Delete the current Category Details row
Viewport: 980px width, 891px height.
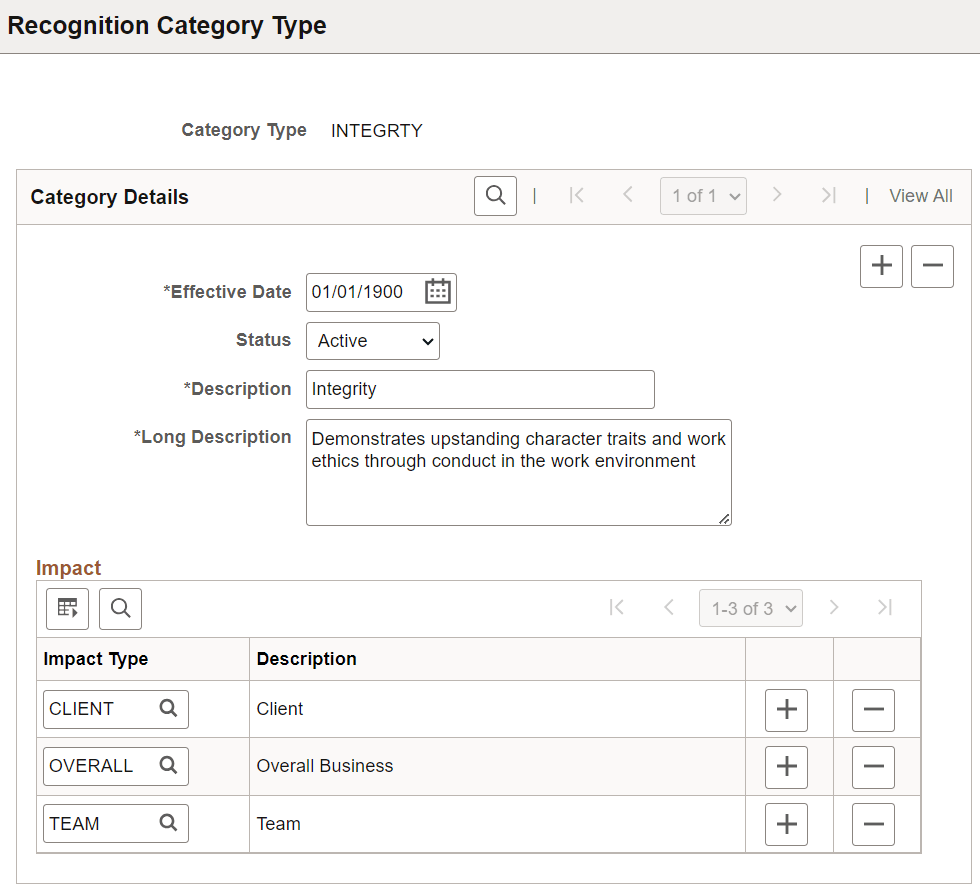(x=932, y=266)
